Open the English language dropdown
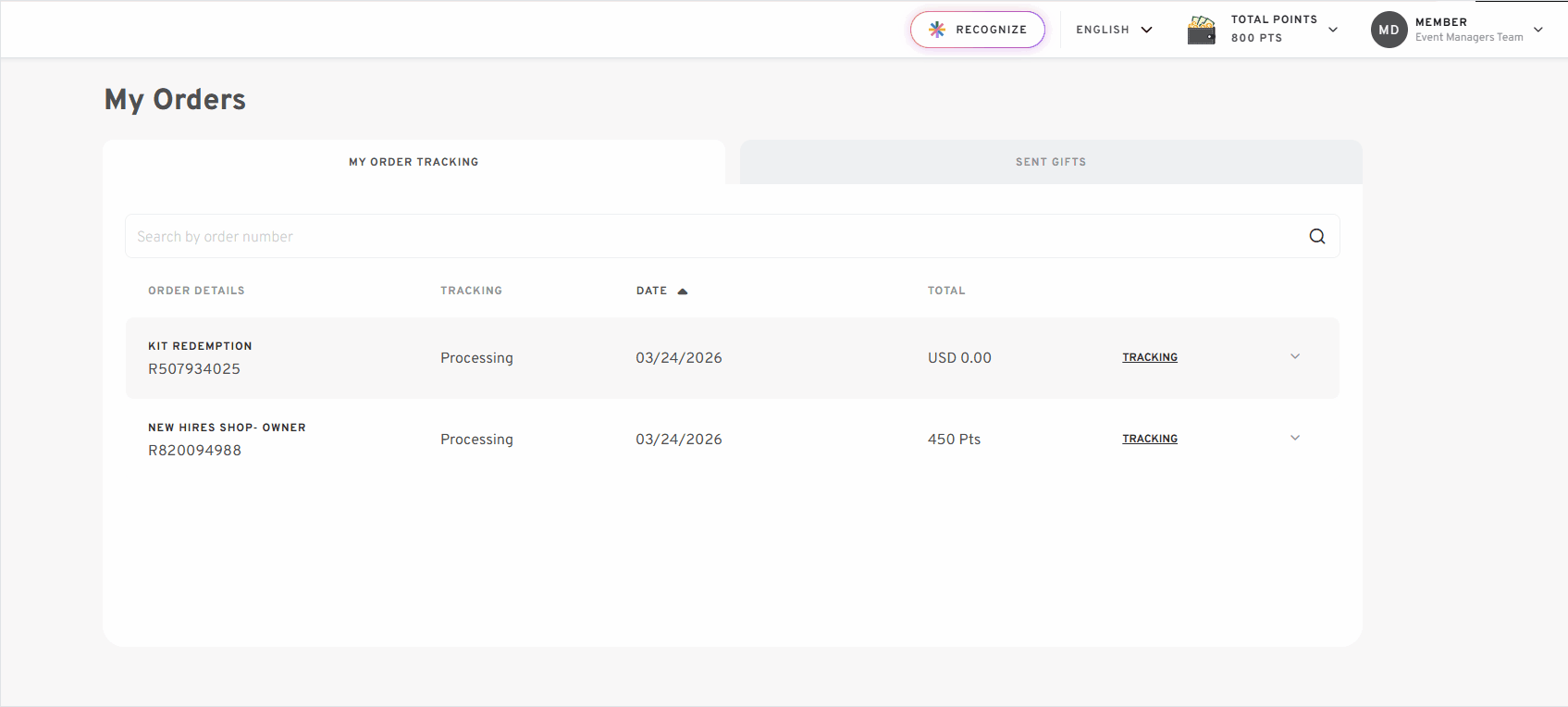 click(1114, 30)
